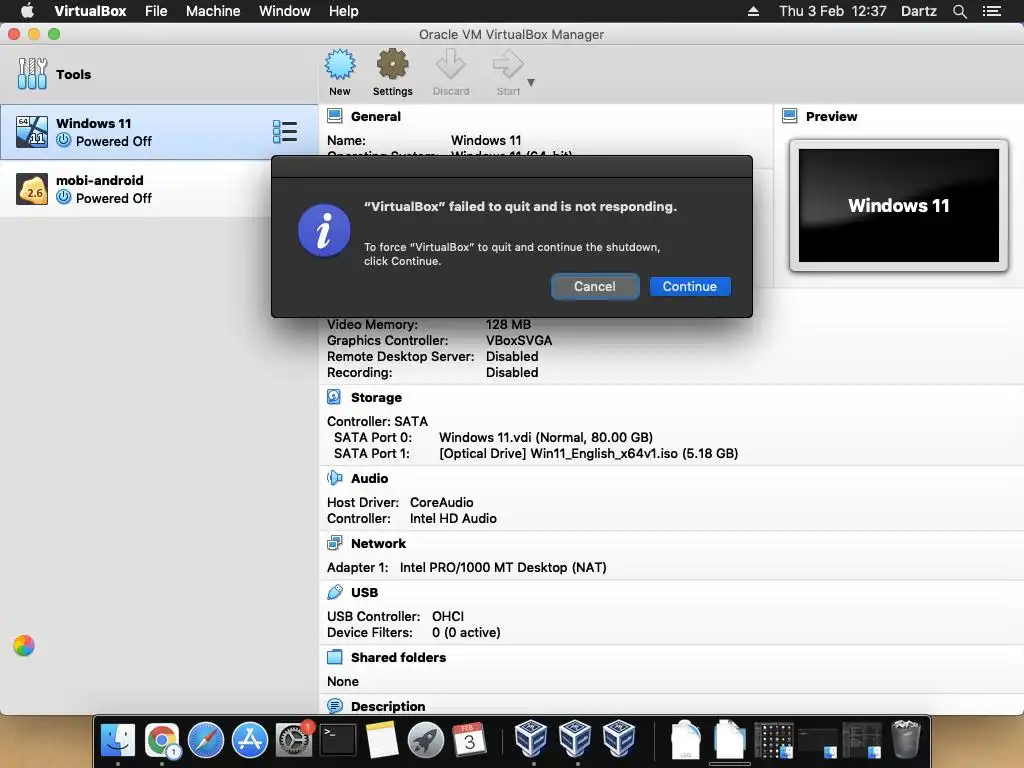Open the Settings gear in the toolbar

(x=392, y=73)
